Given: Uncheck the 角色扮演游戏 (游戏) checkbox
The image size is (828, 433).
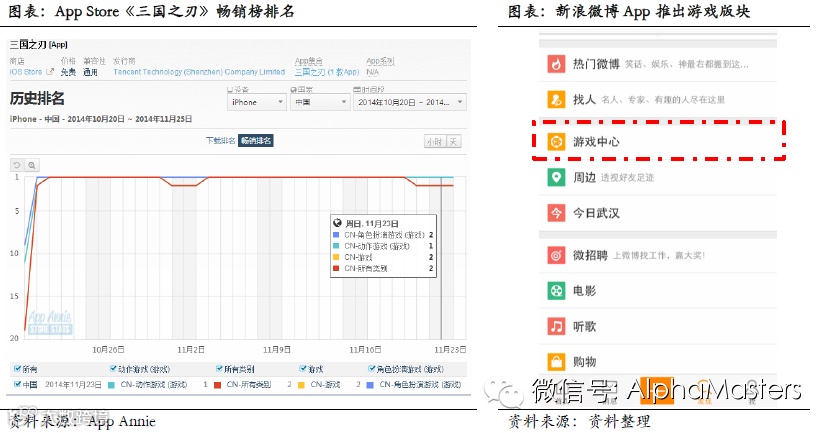Looking at the screenshot, I should coord(372,369).
